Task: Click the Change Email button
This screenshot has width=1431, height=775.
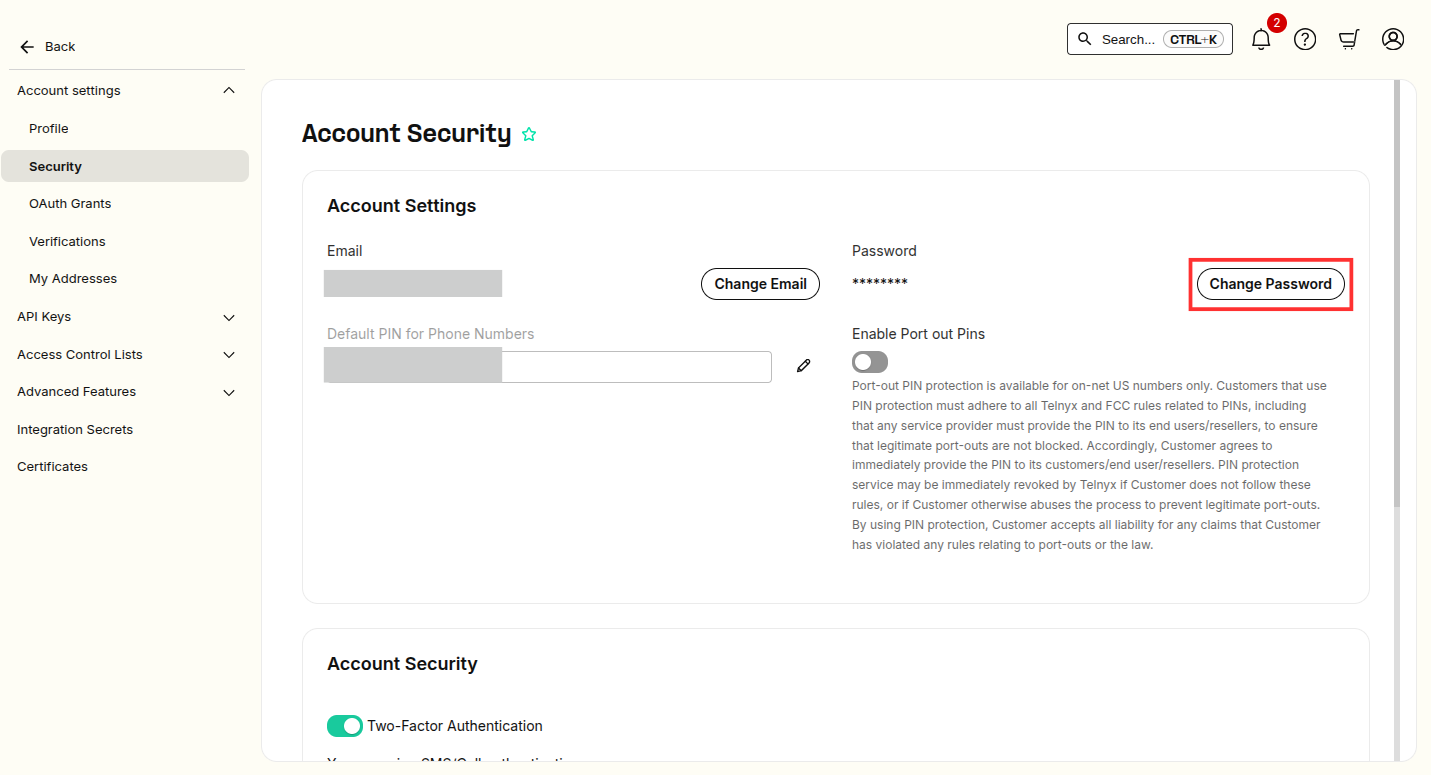Action: tap(760, 284)
